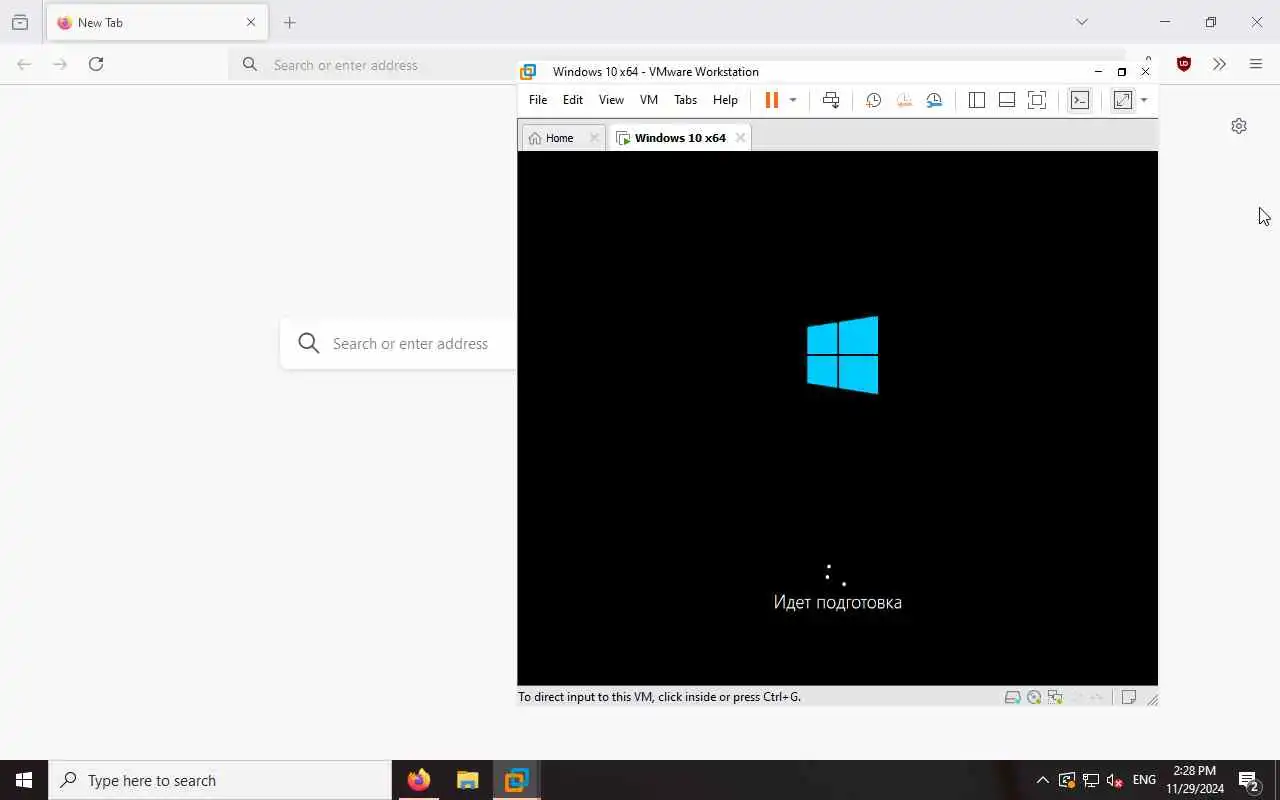
Task: Reload the page in Firefox
Action: tap(96, 64)
